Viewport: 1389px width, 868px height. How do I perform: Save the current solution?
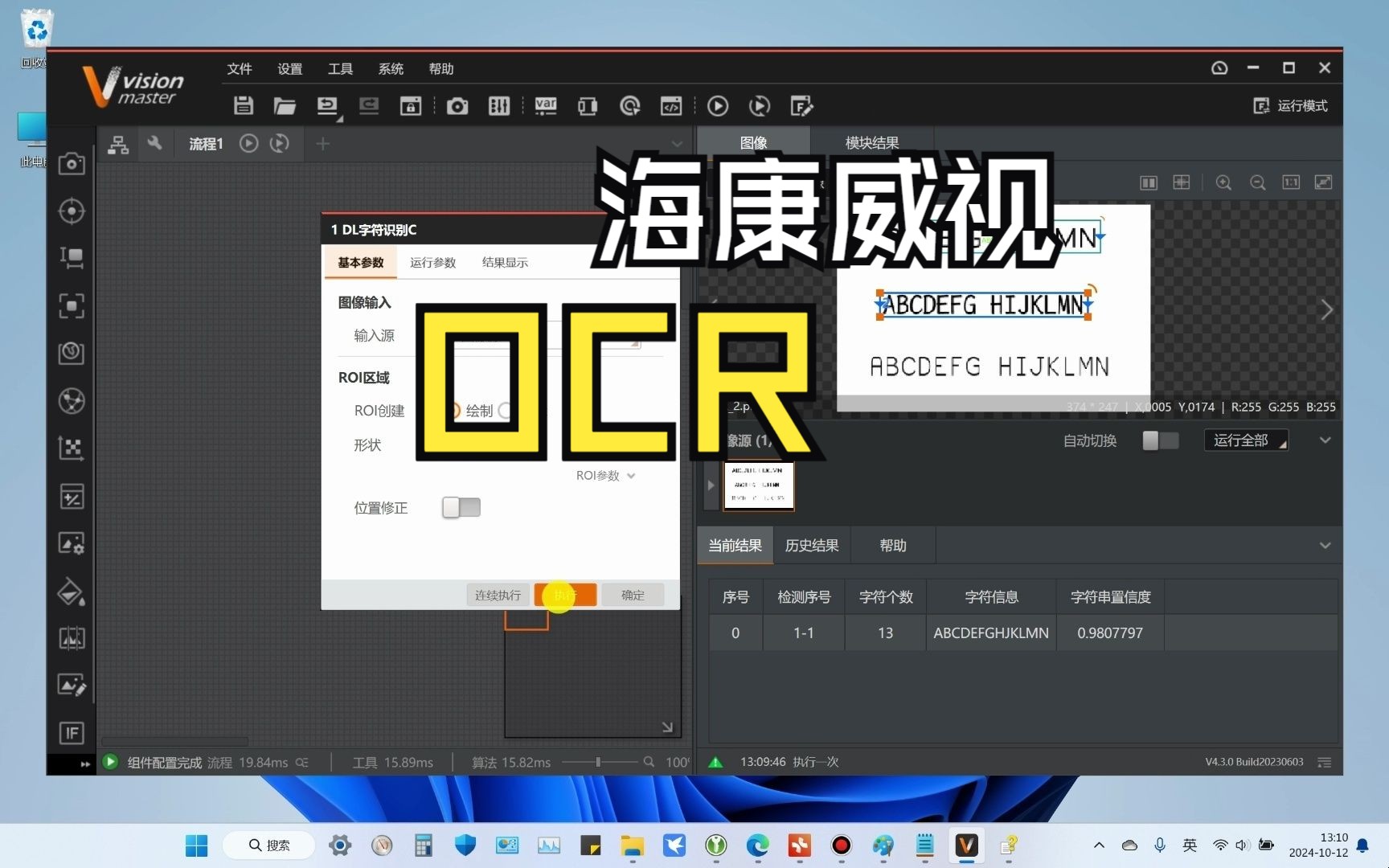244,106
